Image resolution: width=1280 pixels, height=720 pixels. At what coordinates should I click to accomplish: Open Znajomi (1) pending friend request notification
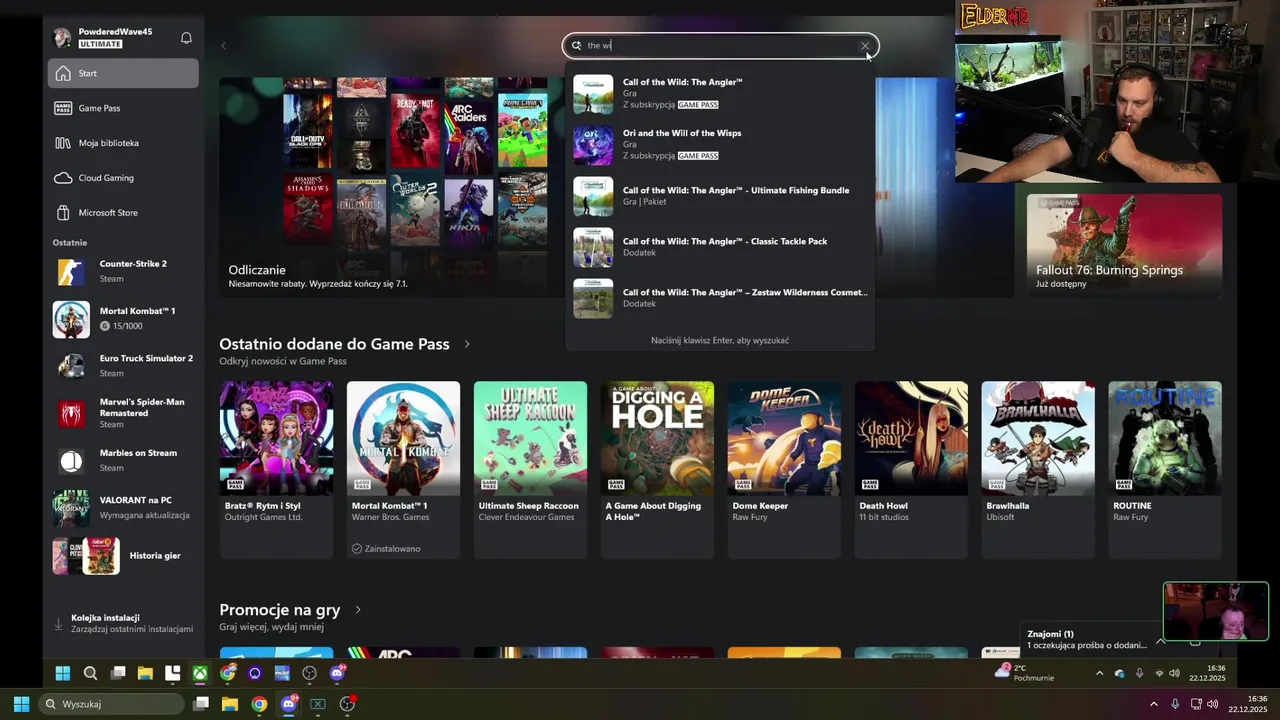(1086, 640)
